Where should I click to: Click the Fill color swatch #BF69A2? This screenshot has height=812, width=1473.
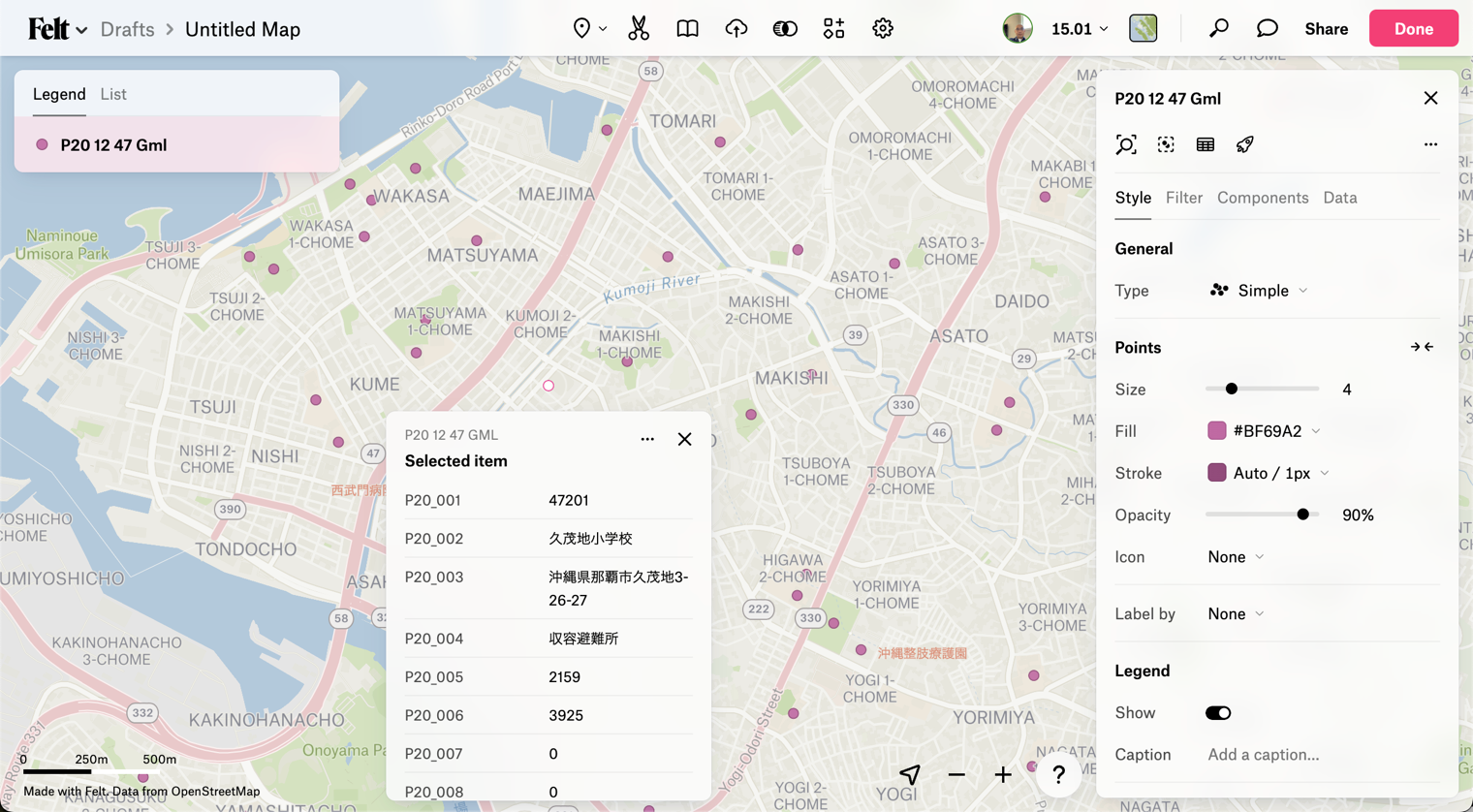[x=1216, y=430]
